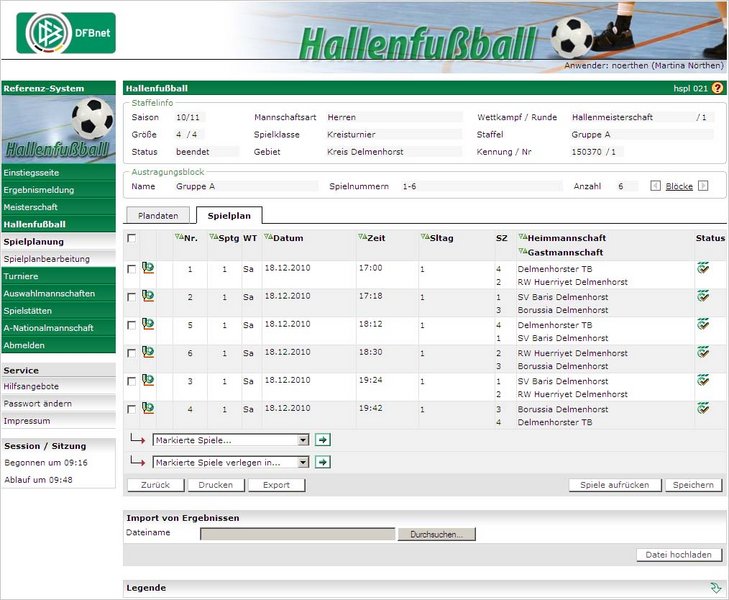Open the orange help question mark icon
The height and width of the screenshot is (600, 729).
717,88
